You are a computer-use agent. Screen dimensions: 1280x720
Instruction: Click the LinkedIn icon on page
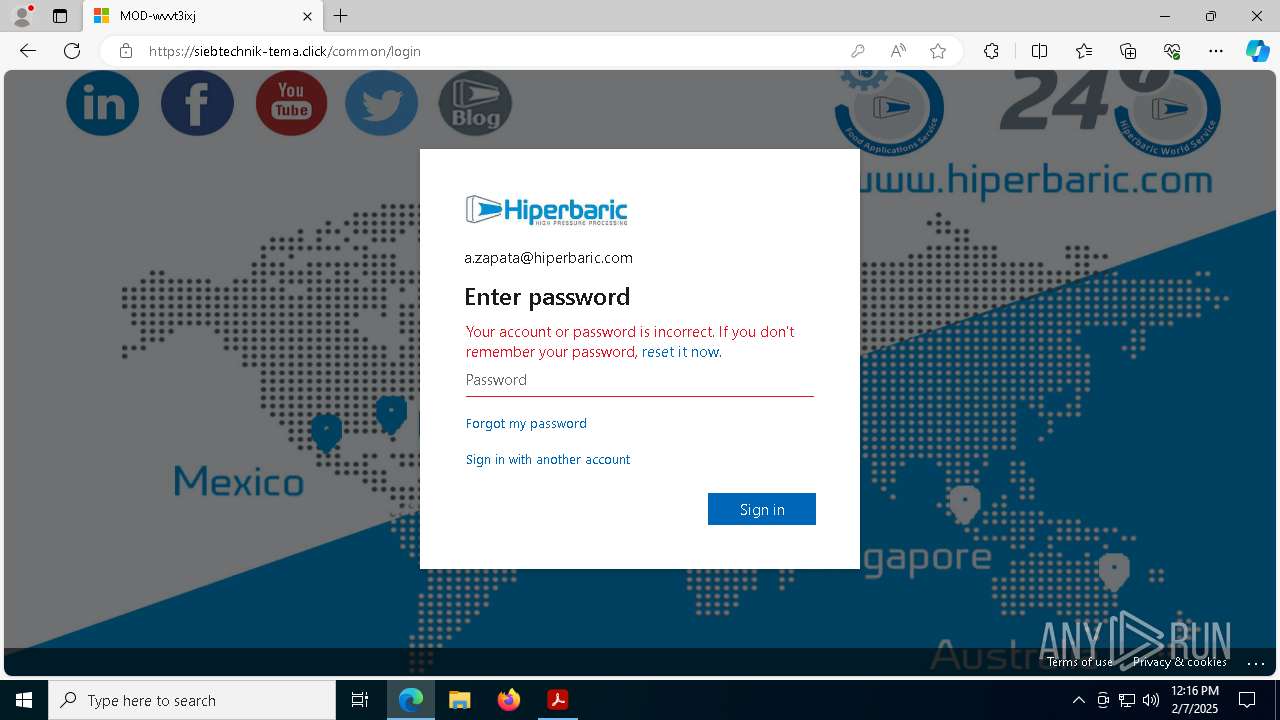pyautogui.click(x=102, y=102)
